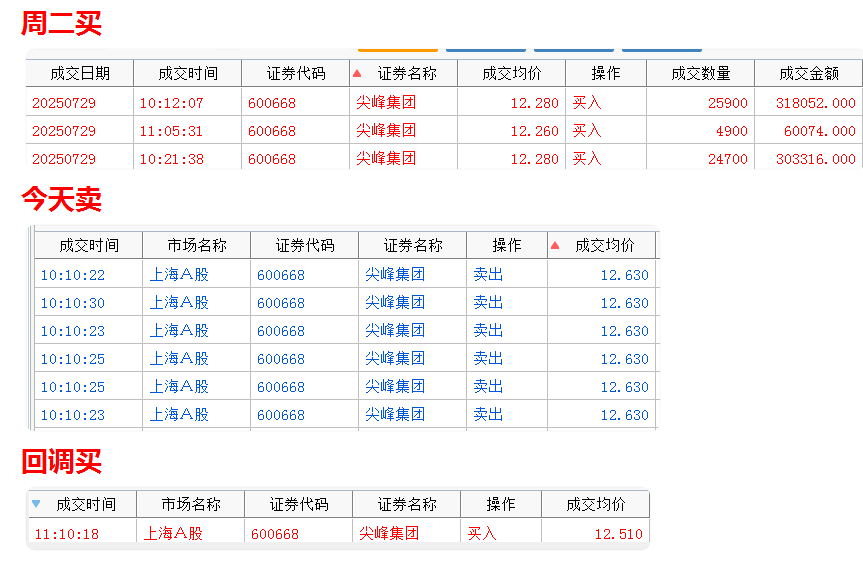Select the buy row with time 10:12:07
863x577 pixels.
(444, 102)
